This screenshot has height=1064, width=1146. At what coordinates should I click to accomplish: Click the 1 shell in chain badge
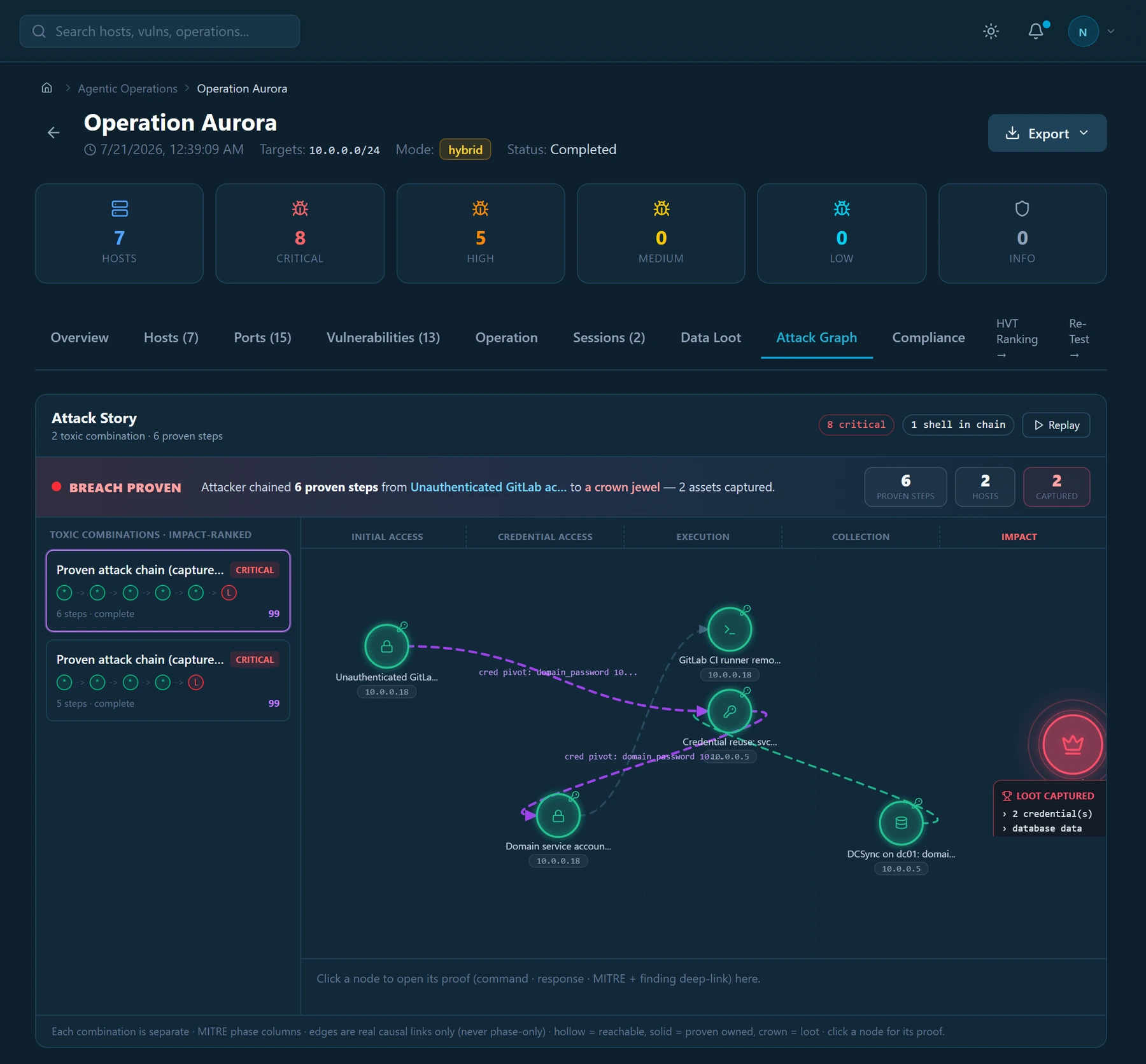click(x=958, y=425)
